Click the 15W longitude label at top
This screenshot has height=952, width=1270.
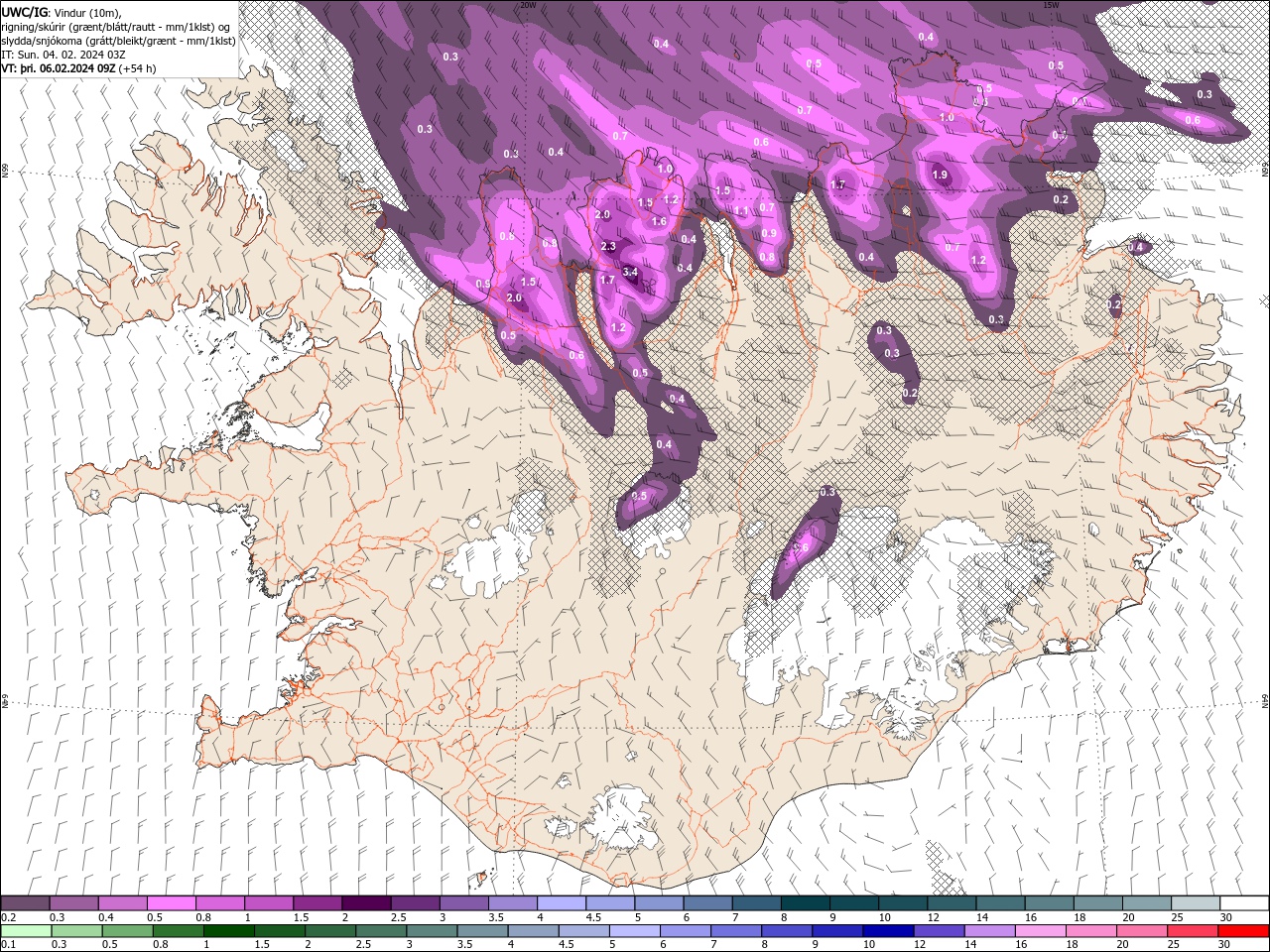point(1051,5)
